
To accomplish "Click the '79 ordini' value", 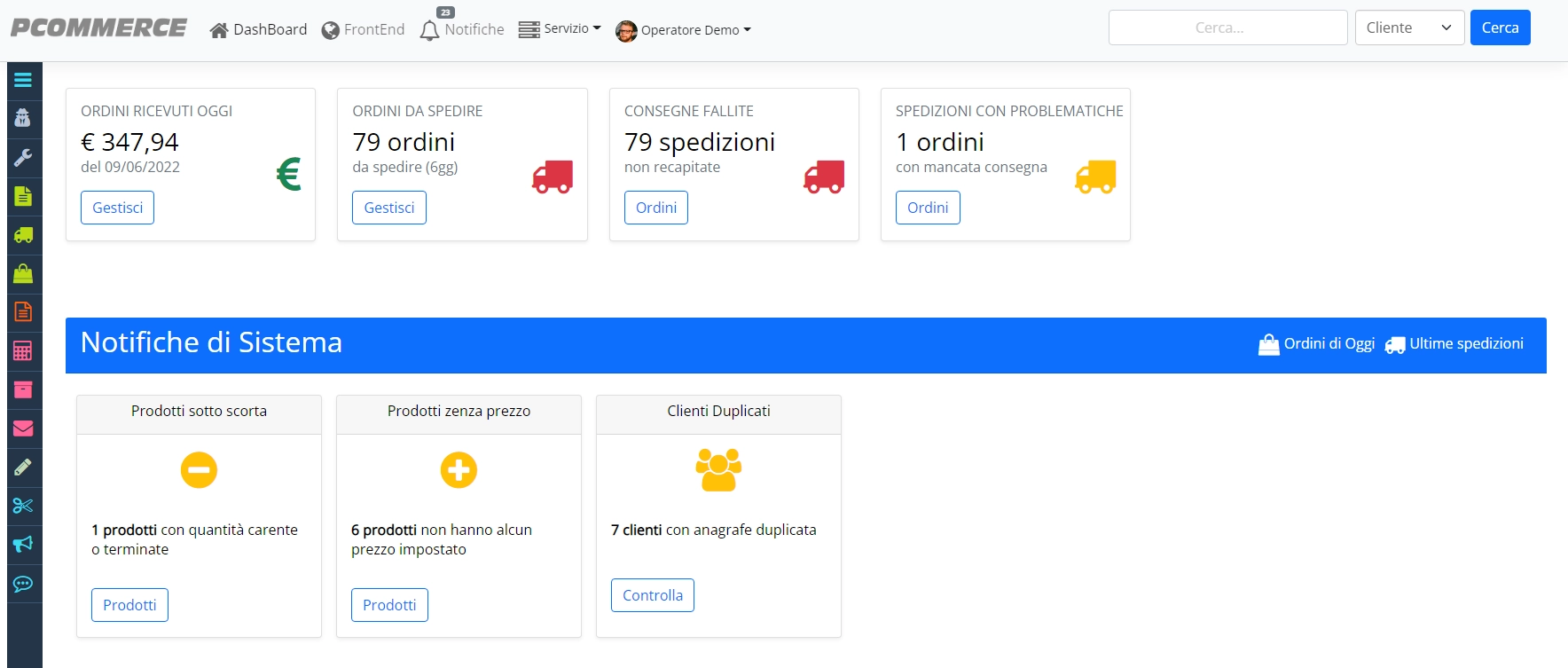I will (x=404, y=142).
